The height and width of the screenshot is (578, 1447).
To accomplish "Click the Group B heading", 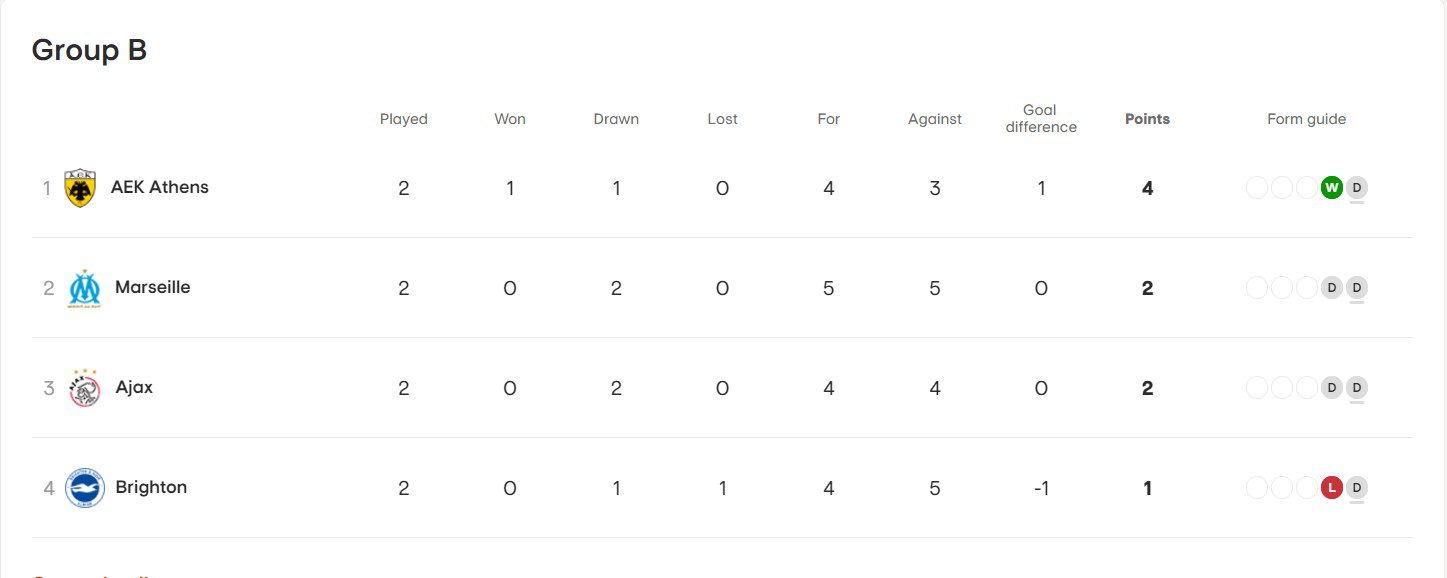I will coord(89,50).
